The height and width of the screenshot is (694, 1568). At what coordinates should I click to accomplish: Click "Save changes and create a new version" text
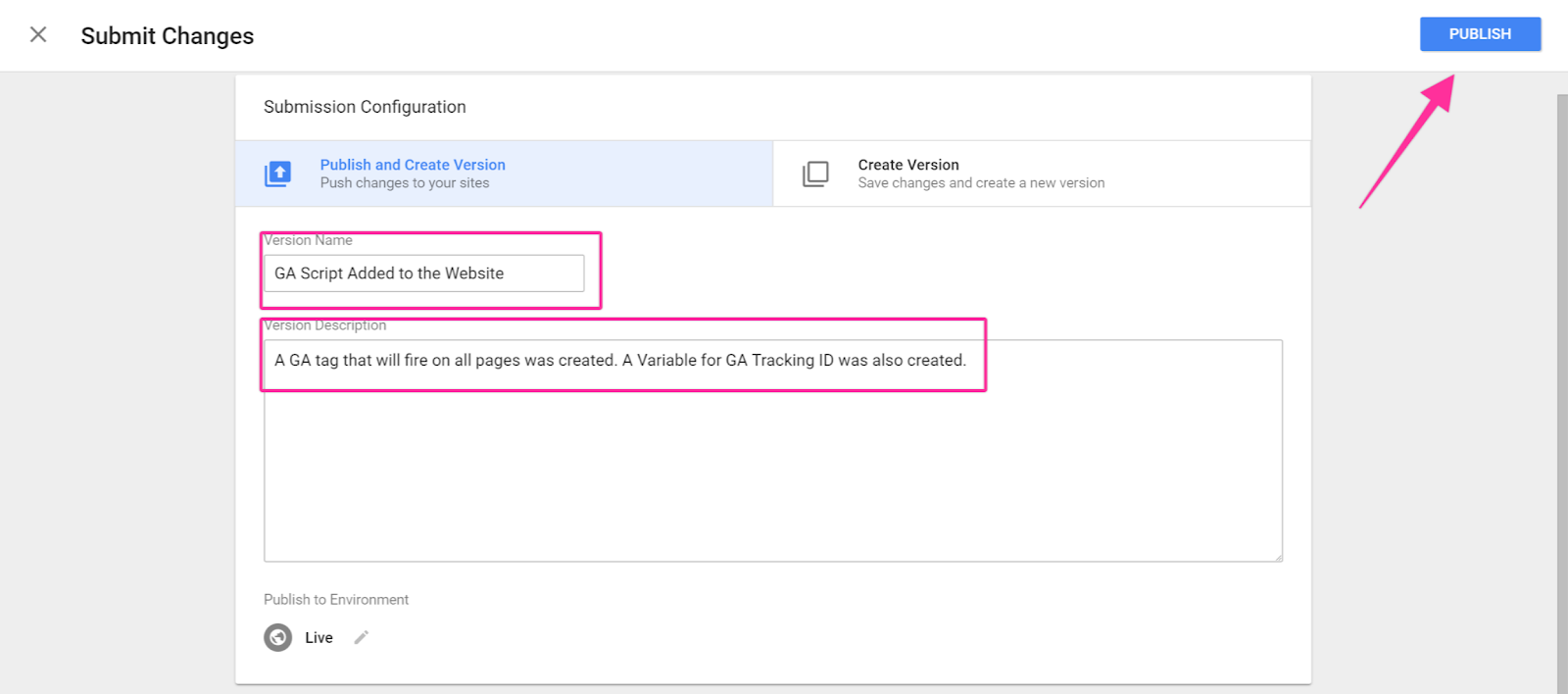[981, 183]
